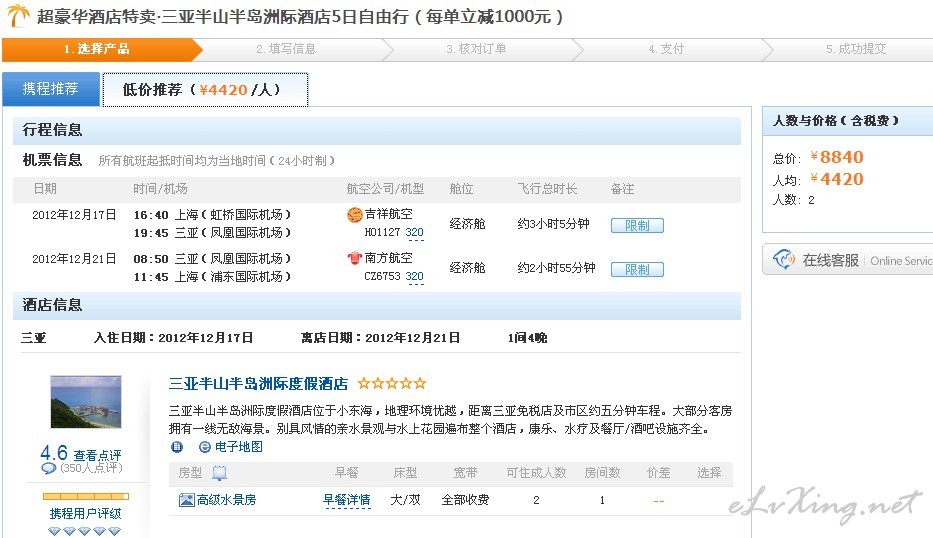This screenshot has width=933, height=538.
Task: Click the China Southern Airlines logo icon
Action: click(x=355, y=258)
